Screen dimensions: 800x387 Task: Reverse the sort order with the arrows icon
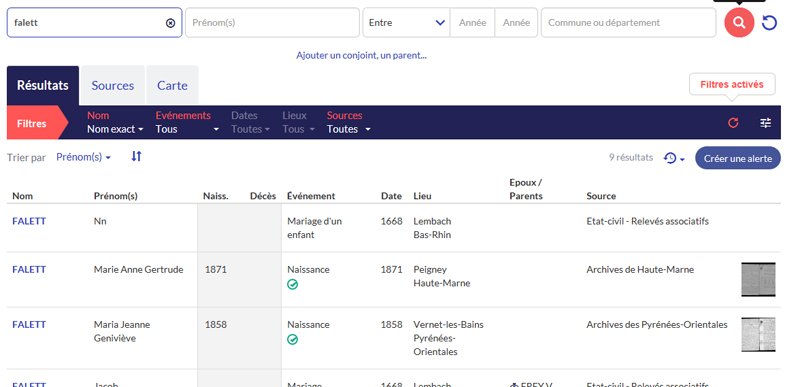[x=136, y=157]
